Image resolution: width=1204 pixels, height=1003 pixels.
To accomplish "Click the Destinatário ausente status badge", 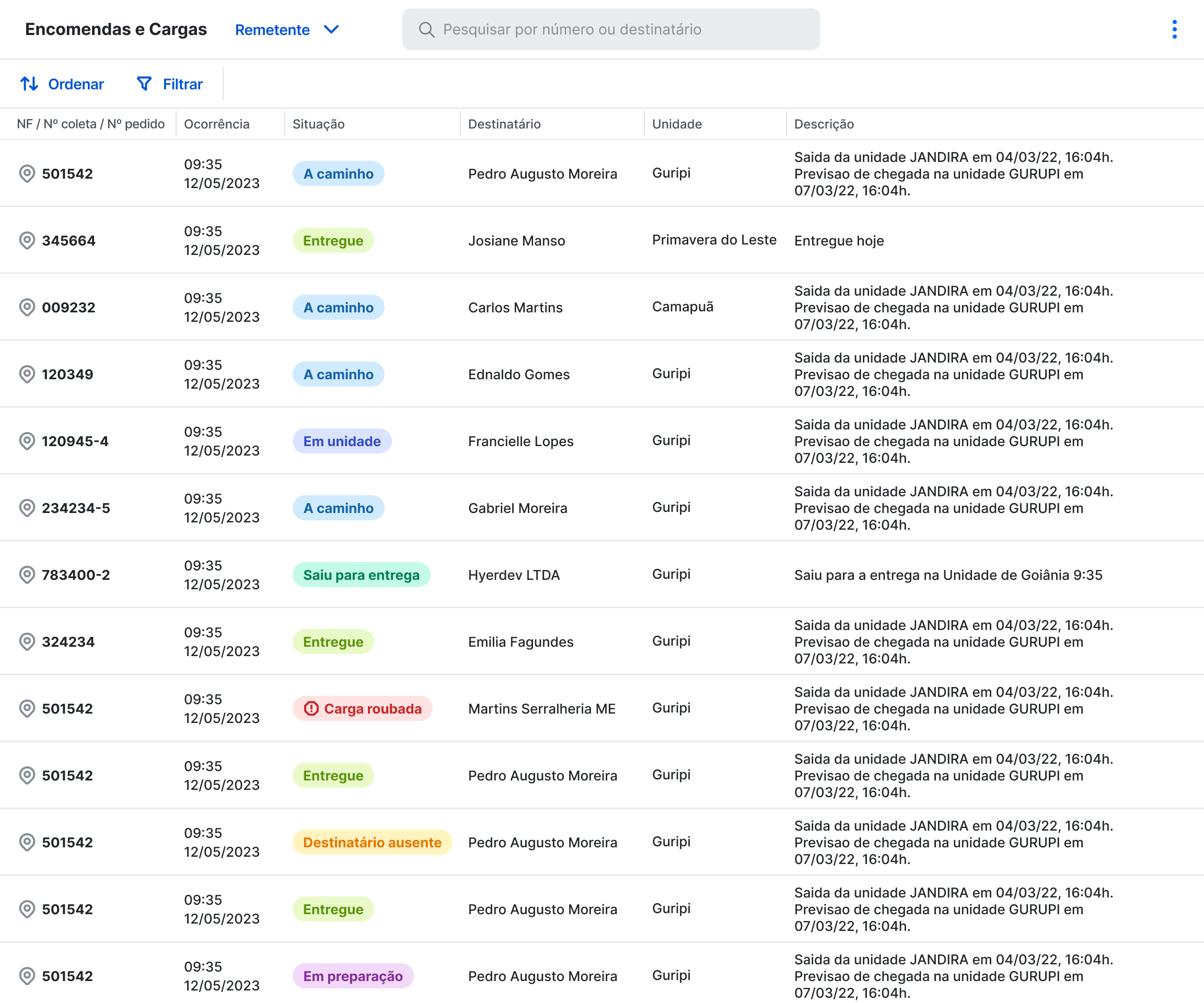I will pos(372,842).
